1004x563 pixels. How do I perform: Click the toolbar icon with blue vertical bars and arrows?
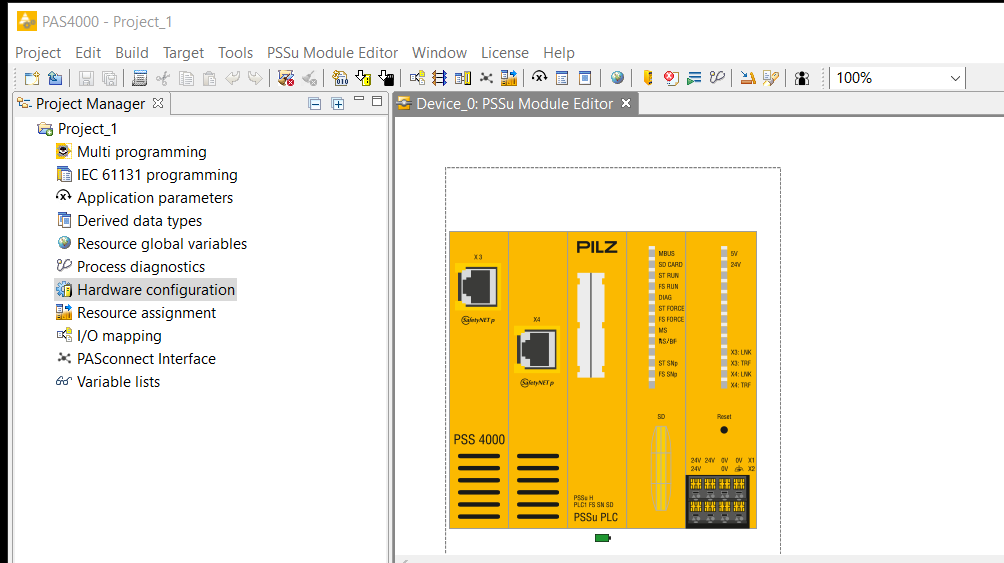click(439, 78)
